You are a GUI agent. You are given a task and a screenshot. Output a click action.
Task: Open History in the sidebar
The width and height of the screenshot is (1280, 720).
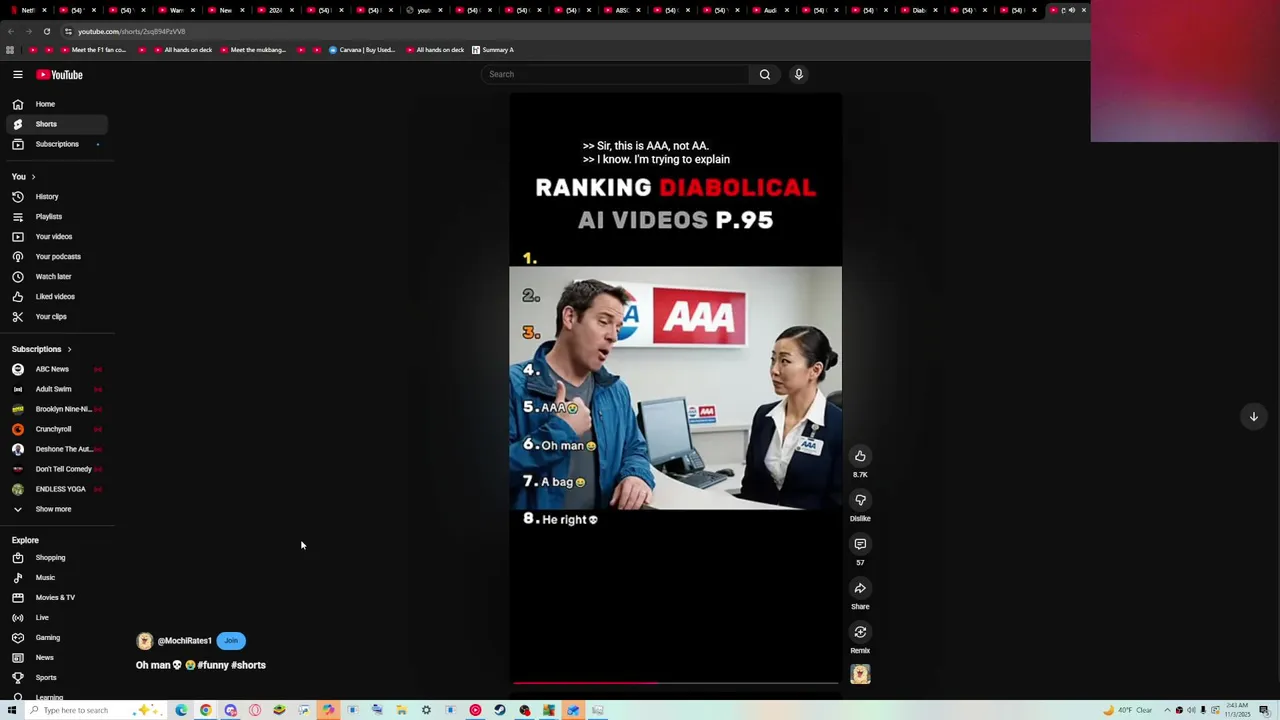[x=57, y=197]
